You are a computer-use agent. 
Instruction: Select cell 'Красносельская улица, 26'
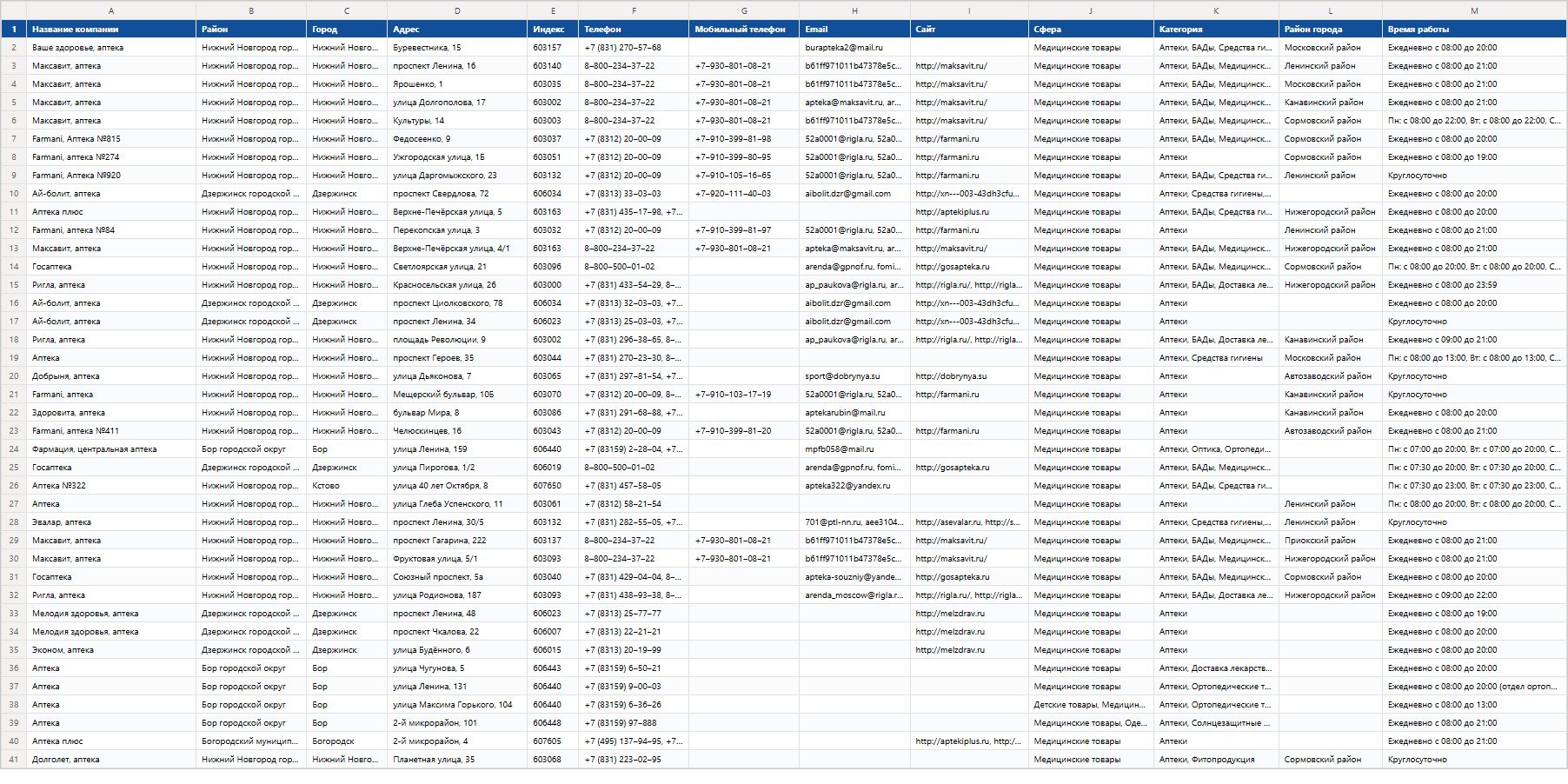[x=457, y=285]
